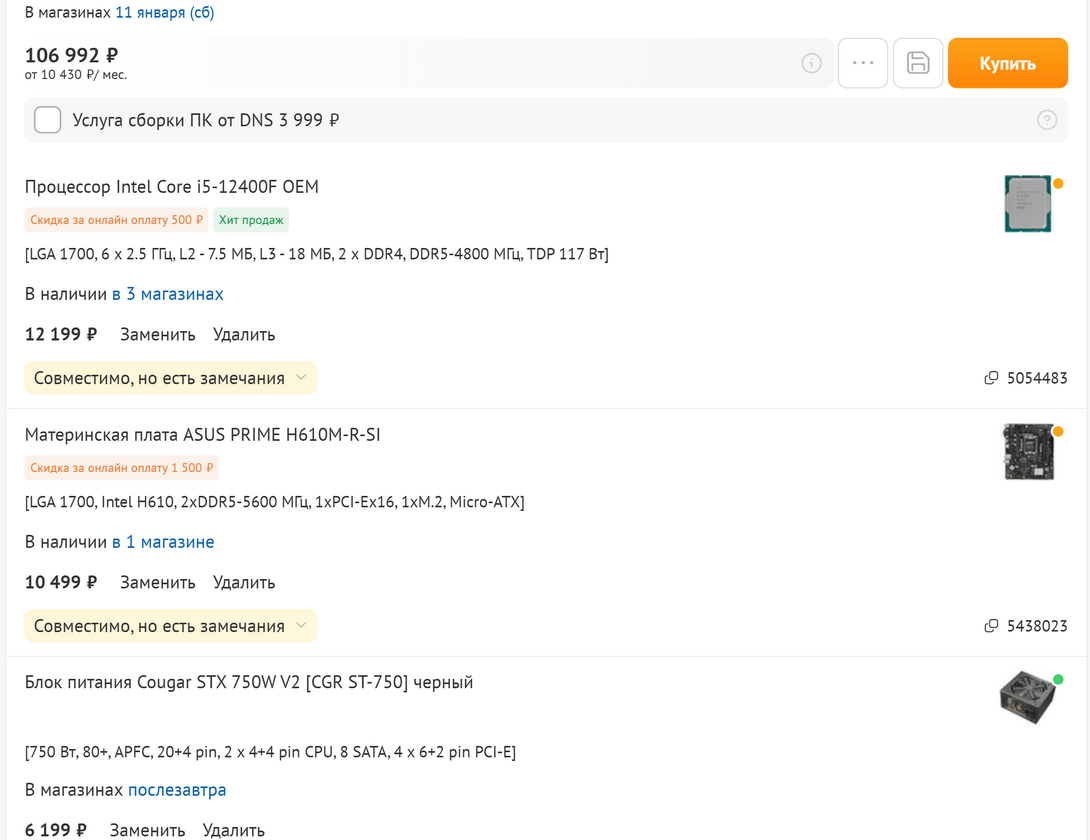Viewport: 1090px width, 840px height.
Task: Delete the ASUS PRIME H610M-R-SI motherboard
Action: [x=244, y=583]
